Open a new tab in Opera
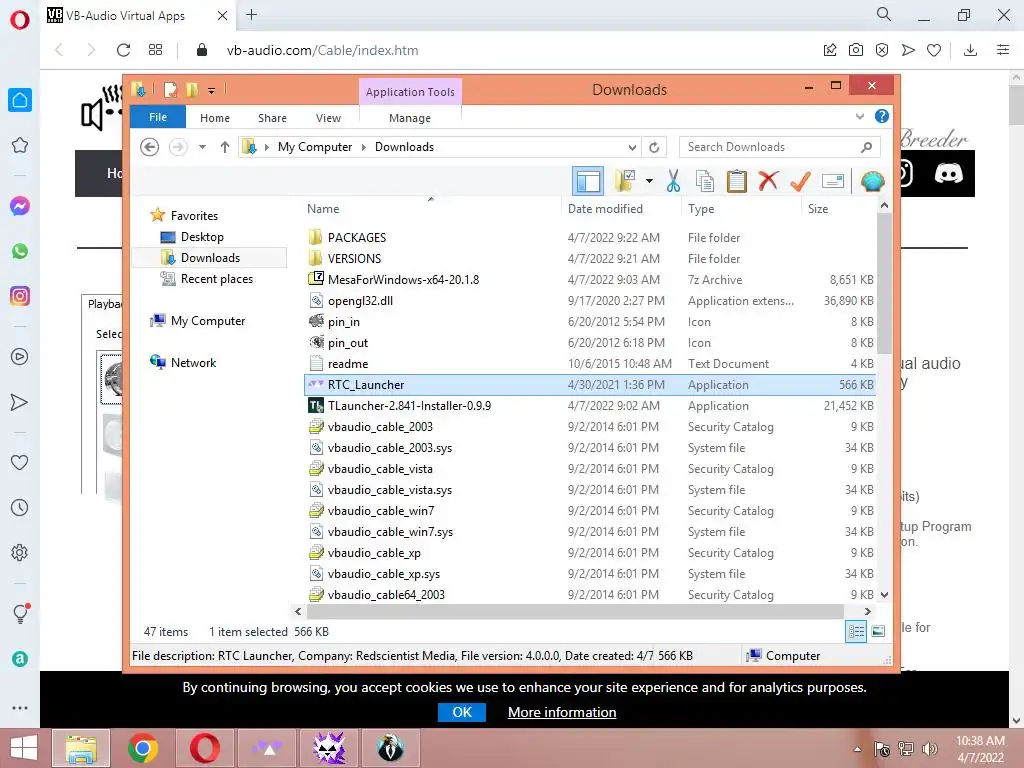Screen dimensions: 1024x768 click(x=251, y=15)
